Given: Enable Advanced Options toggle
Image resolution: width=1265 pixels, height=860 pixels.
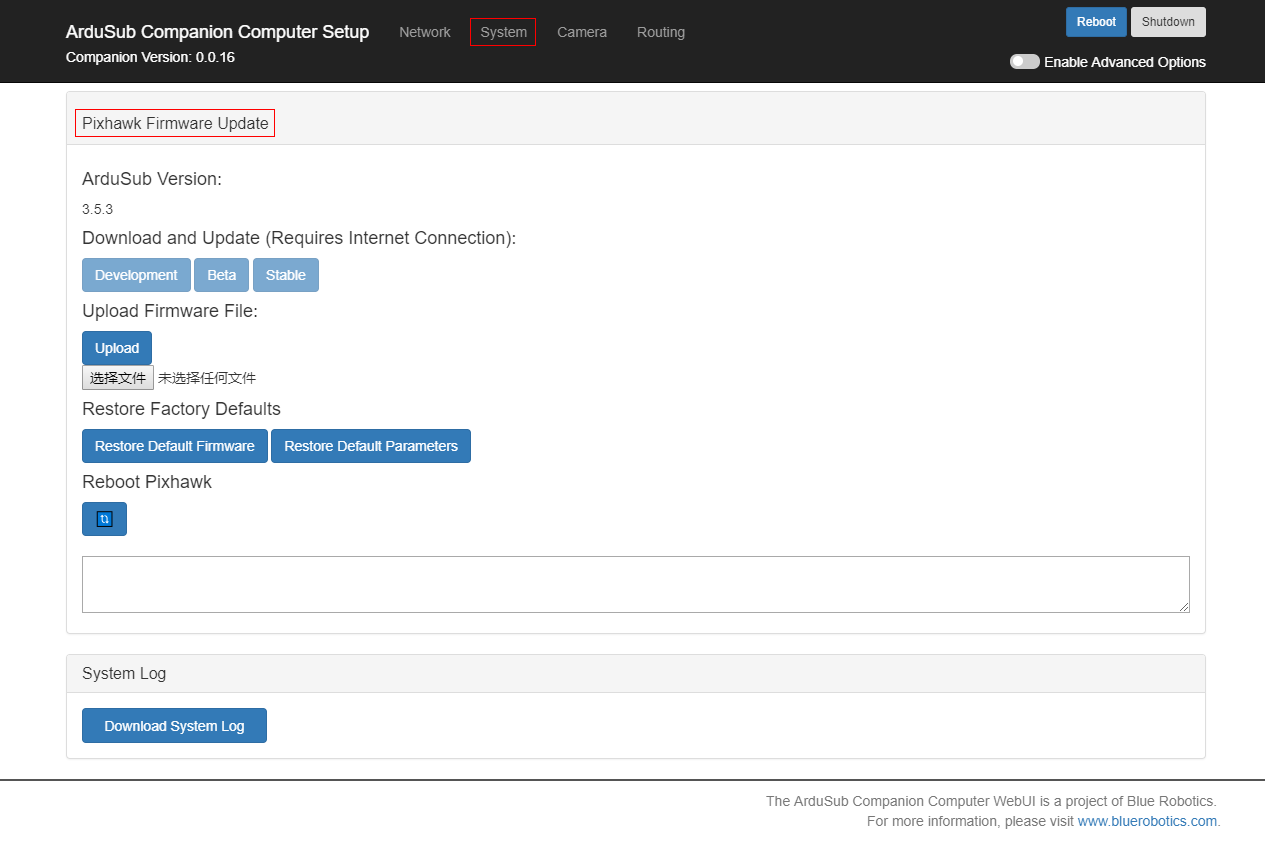Looking at the screenshot, I should tap(1024, 61).
